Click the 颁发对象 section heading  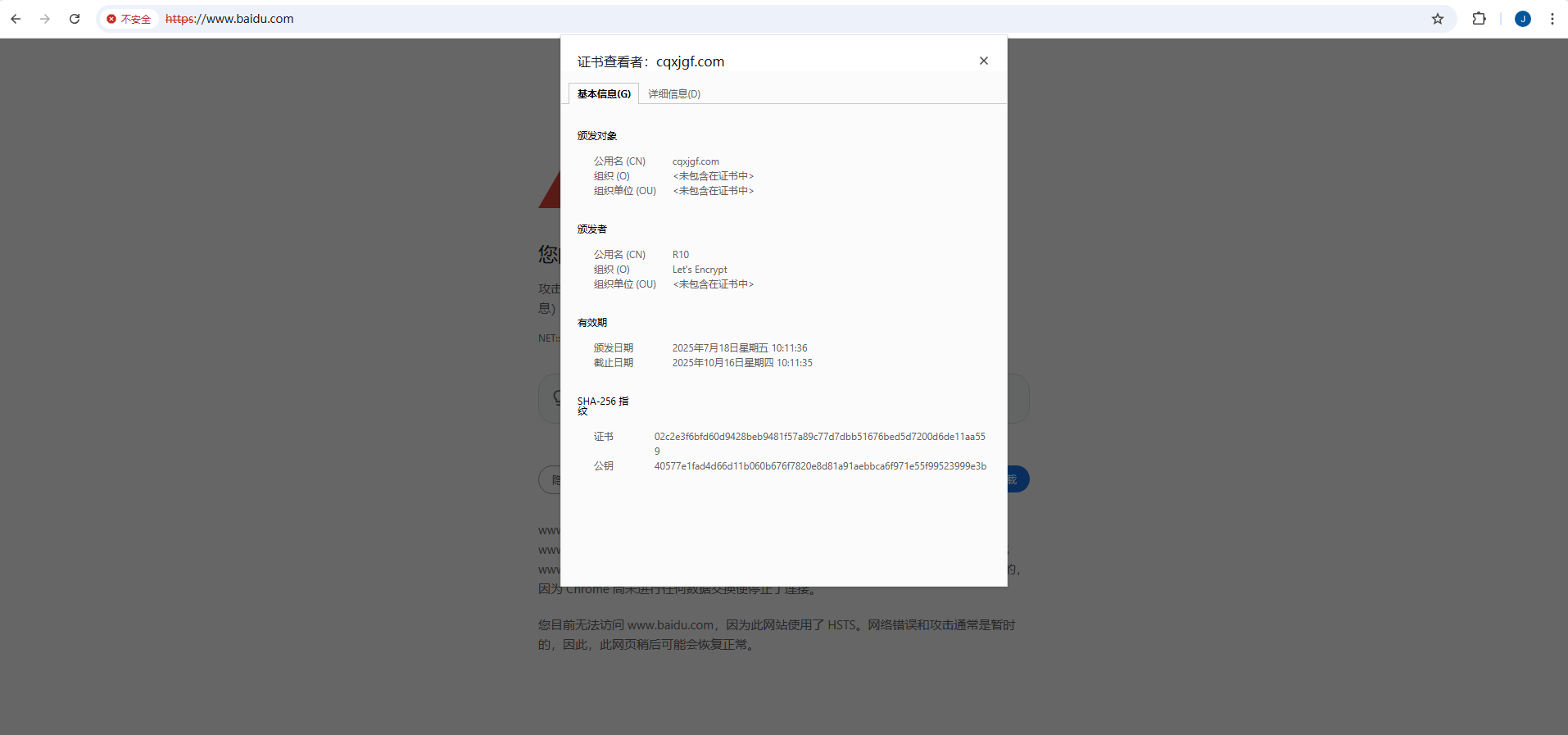597,136
